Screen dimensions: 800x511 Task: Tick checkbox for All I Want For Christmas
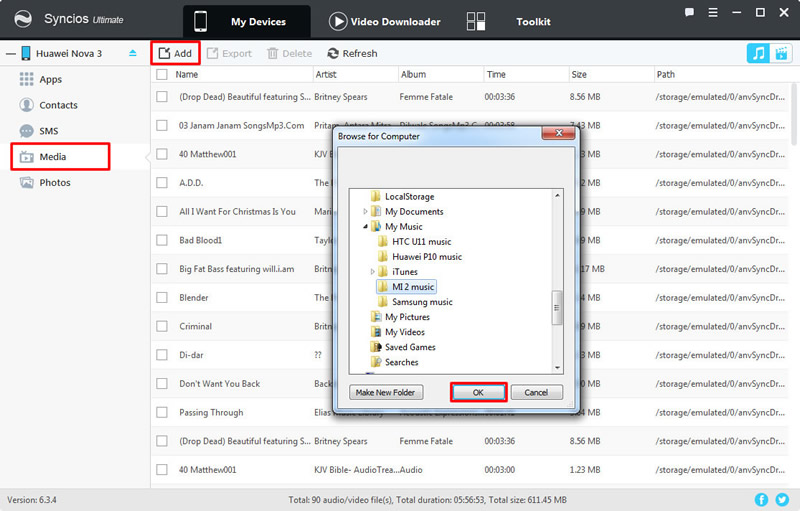pyautogui.click(x=162, y=211)
